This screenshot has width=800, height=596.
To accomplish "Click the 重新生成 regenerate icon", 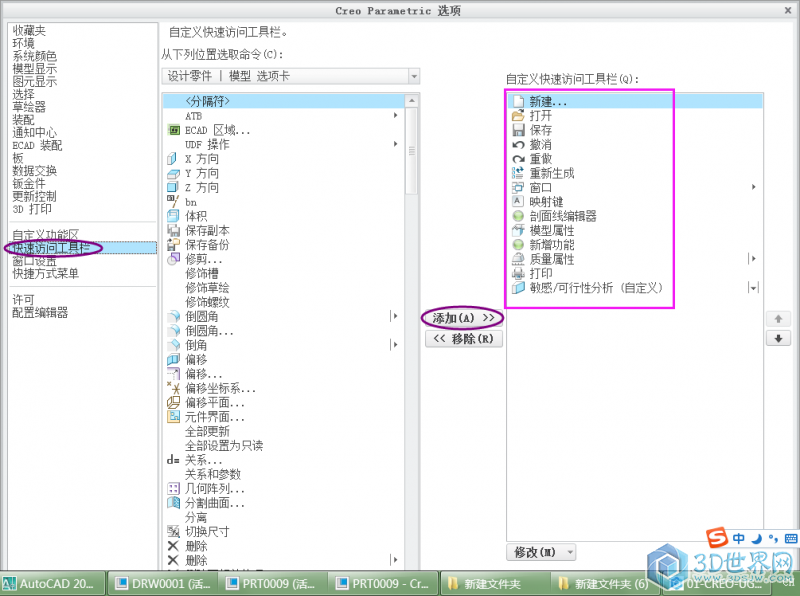I will tap(518, 173).
